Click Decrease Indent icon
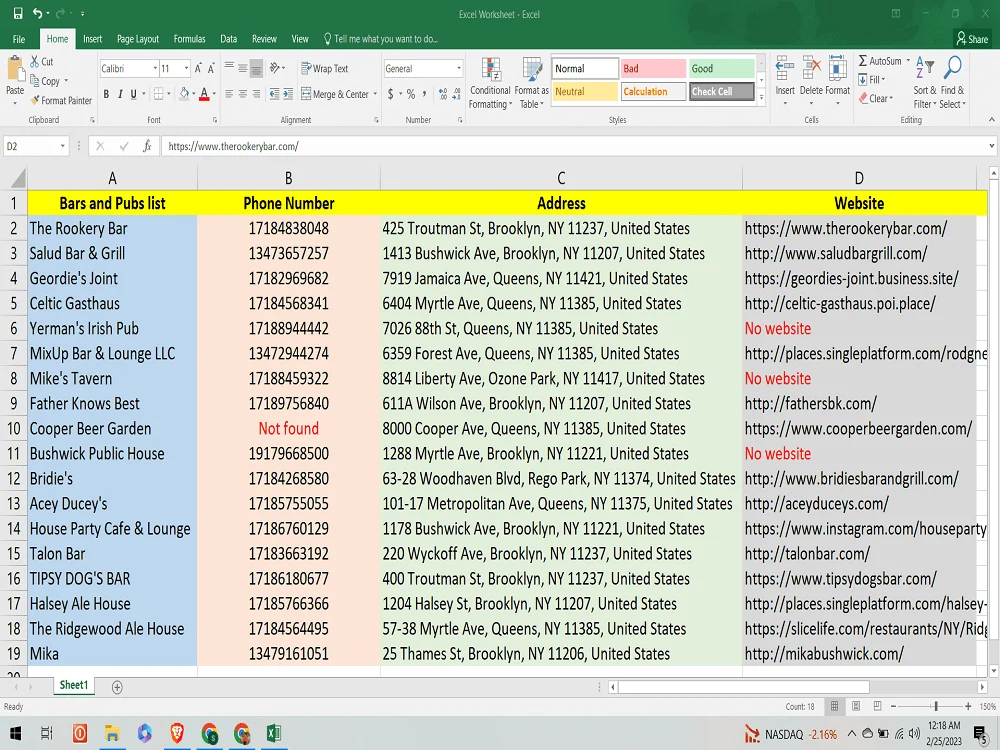 (274, 94)
